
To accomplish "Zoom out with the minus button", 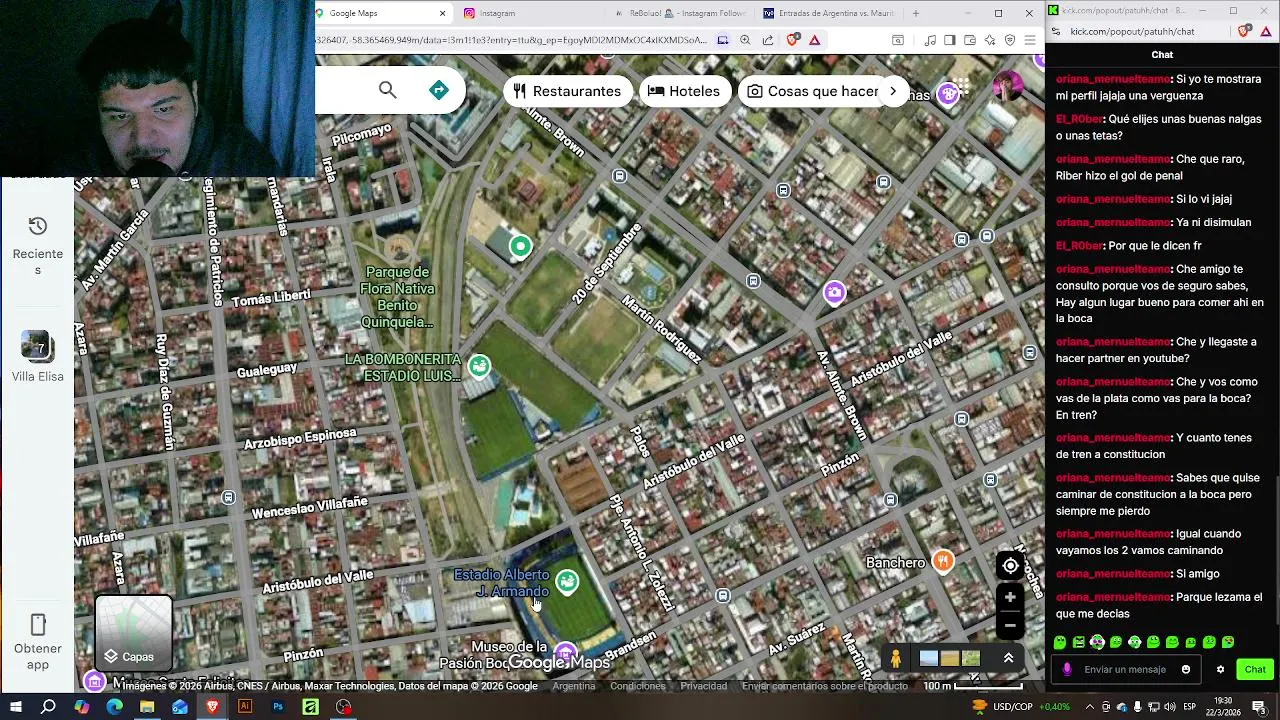I will 1010,626.
